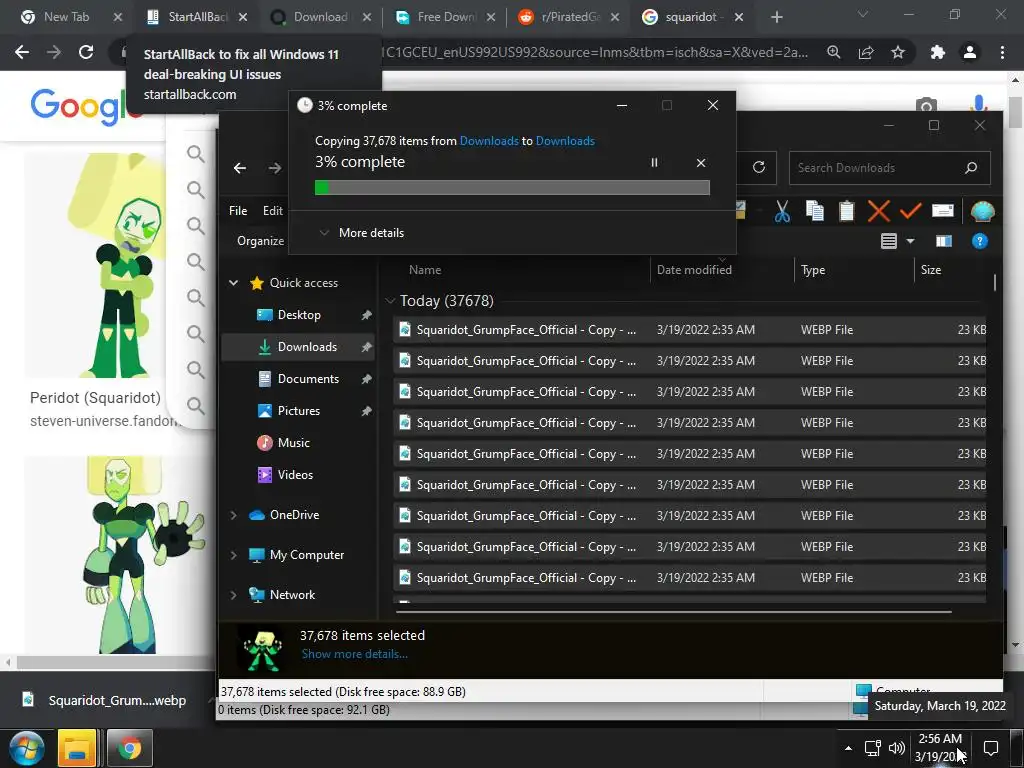Open Videos folder in sidebar
Image resolution: width=1024 pixels, height=768 pixels.
coord(285,475)
